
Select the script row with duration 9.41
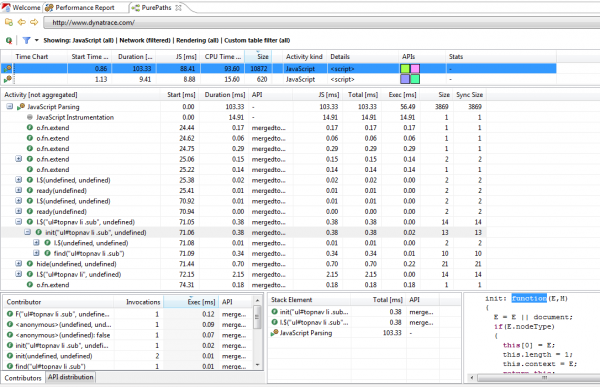[279, 79]
